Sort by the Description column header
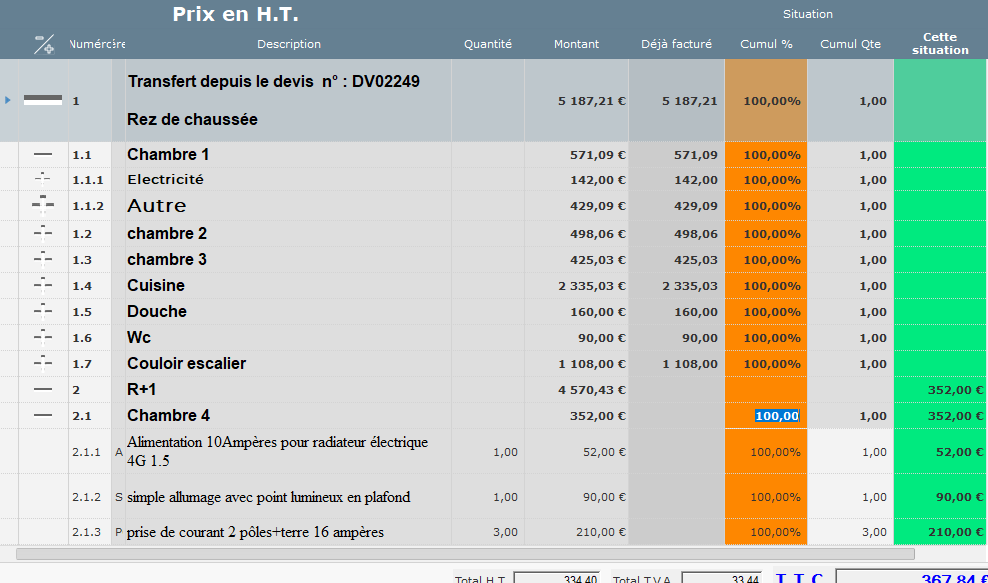The image size is (988, 583). (x=289, y=44)
